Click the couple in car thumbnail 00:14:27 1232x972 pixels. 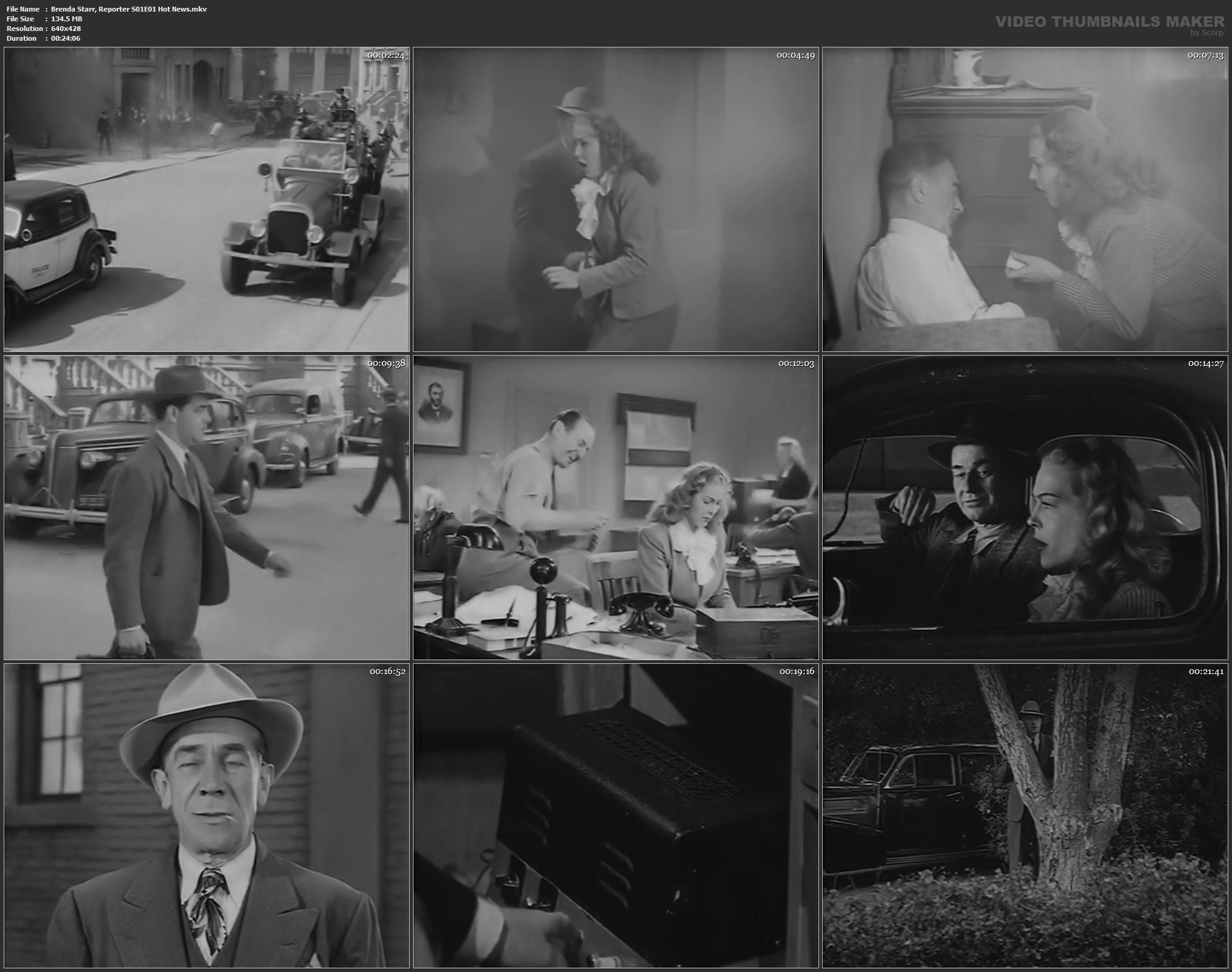pyautogui.click(x=1025, y=508)
